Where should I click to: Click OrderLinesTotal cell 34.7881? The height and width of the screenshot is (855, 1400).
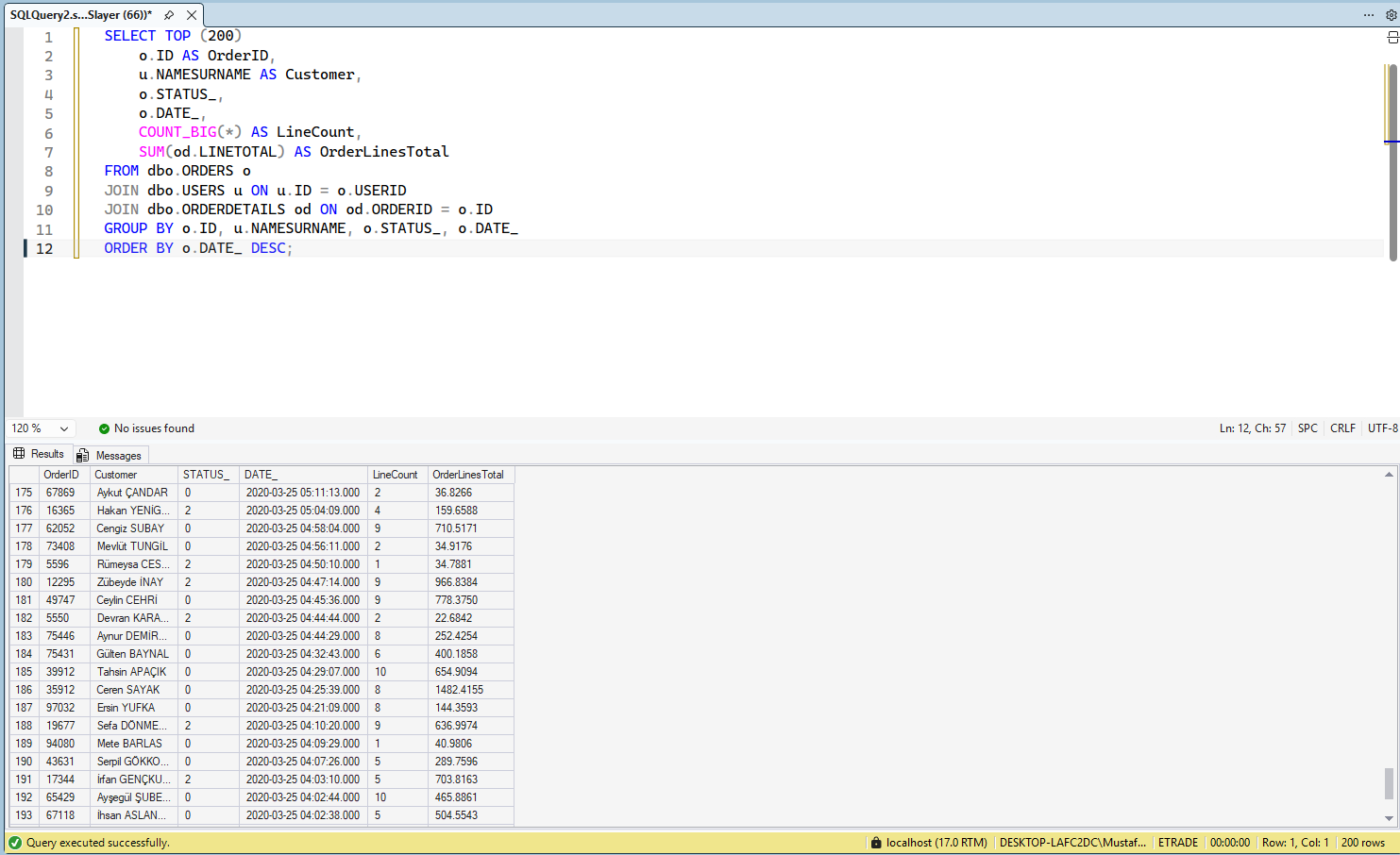click(x=471, y=564)
